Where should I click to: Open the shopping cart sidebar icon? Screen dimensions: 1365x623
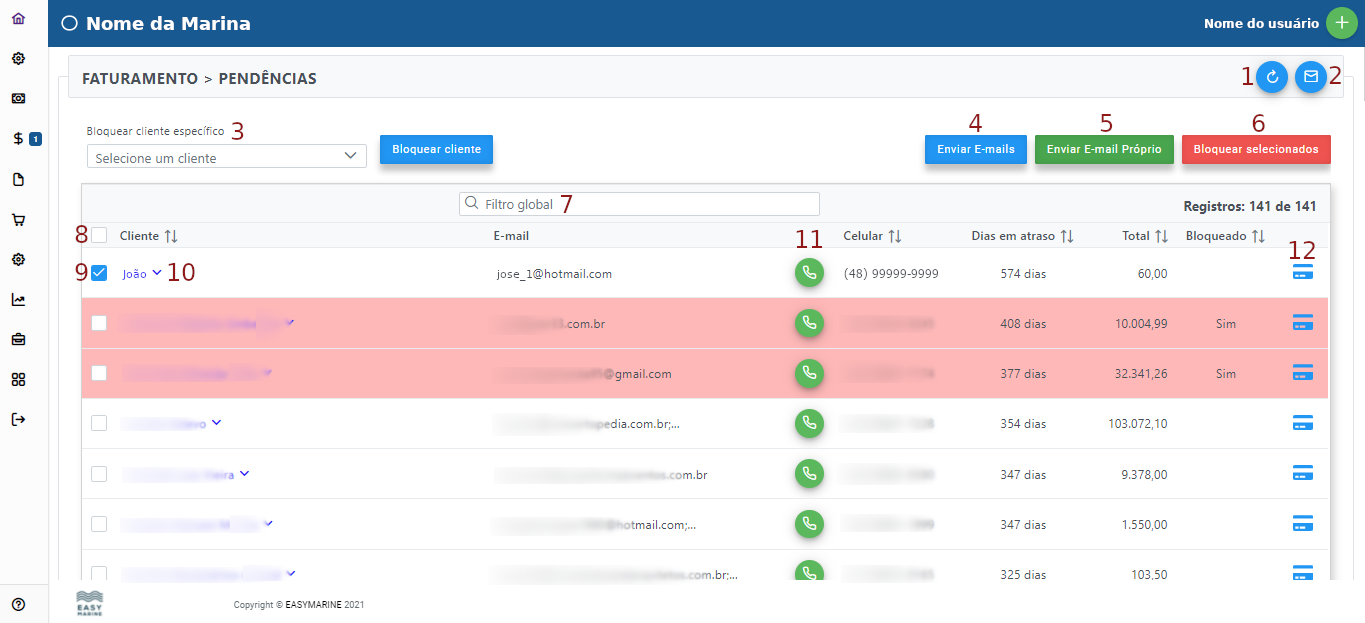(18, 220)
